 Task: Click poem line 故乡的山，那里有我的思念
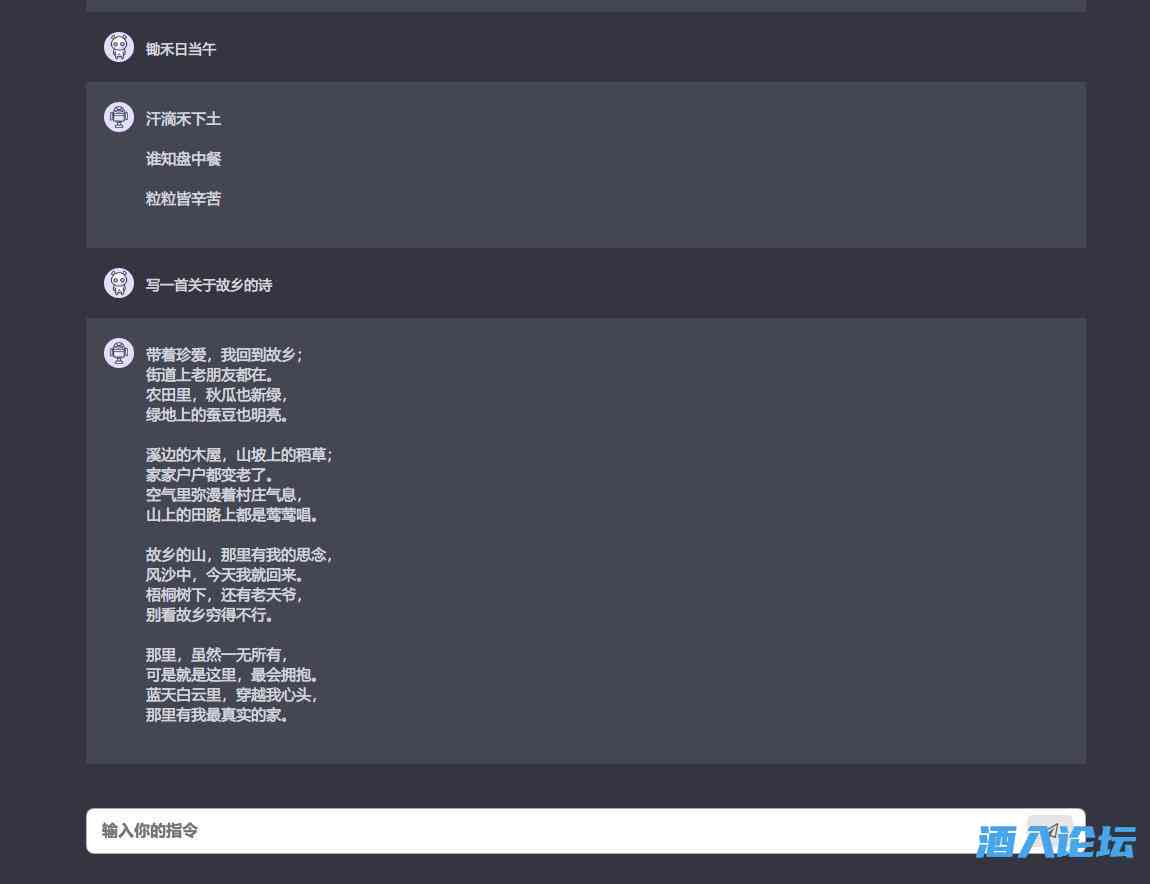pos(239,555)
